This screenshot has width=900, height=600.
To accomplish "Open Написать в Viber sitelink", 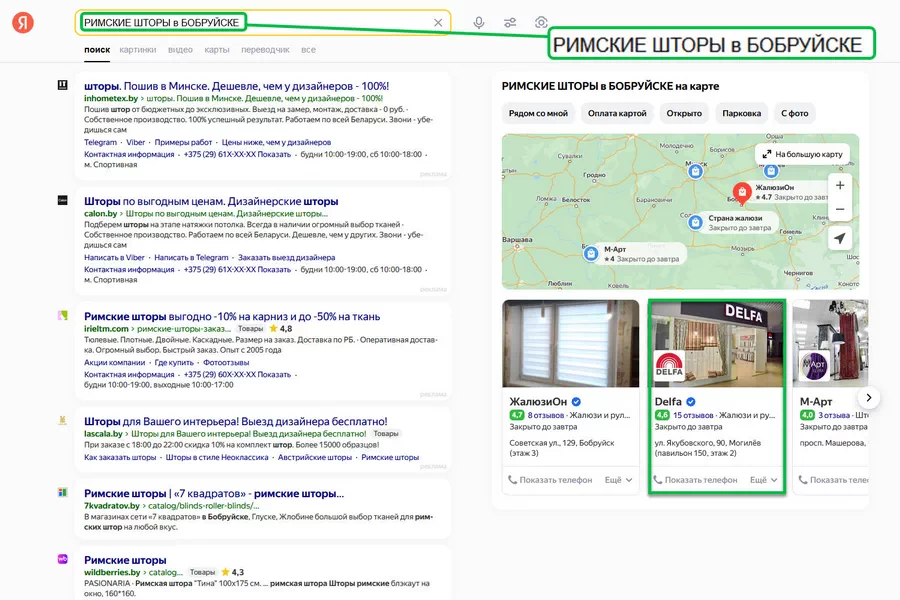I will point(114,258).
